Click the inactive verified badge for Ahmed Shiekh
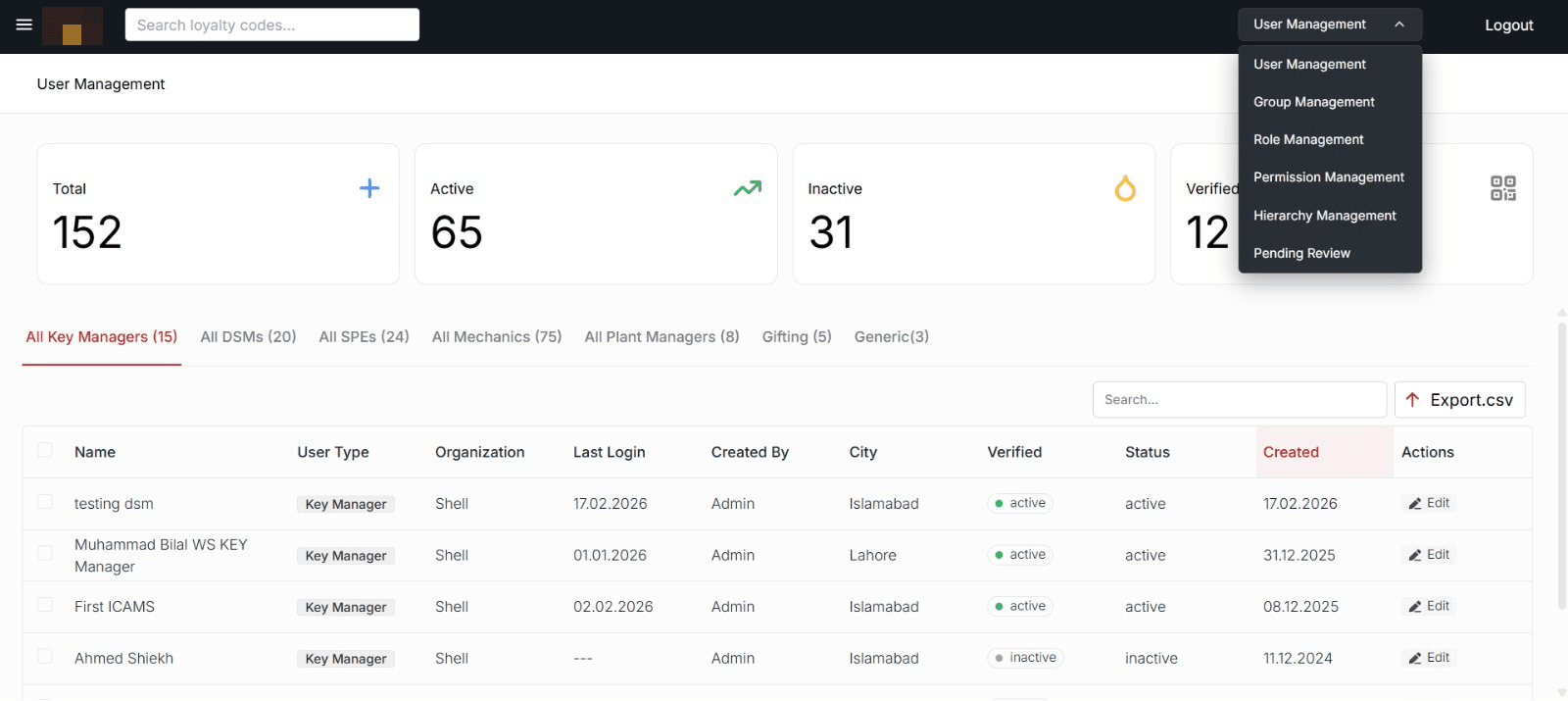 click(1025, 658)
